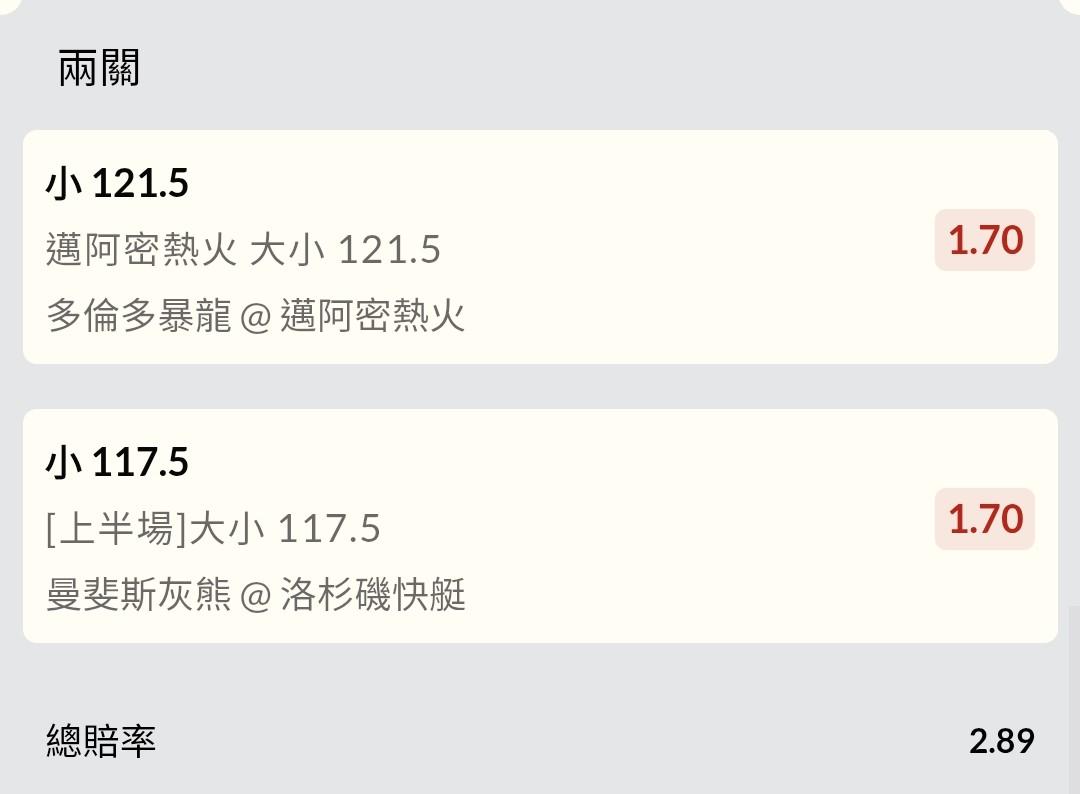Open the 小 121.5 bet title
Screen dimensions: 1080x794
tap(117, 184)
